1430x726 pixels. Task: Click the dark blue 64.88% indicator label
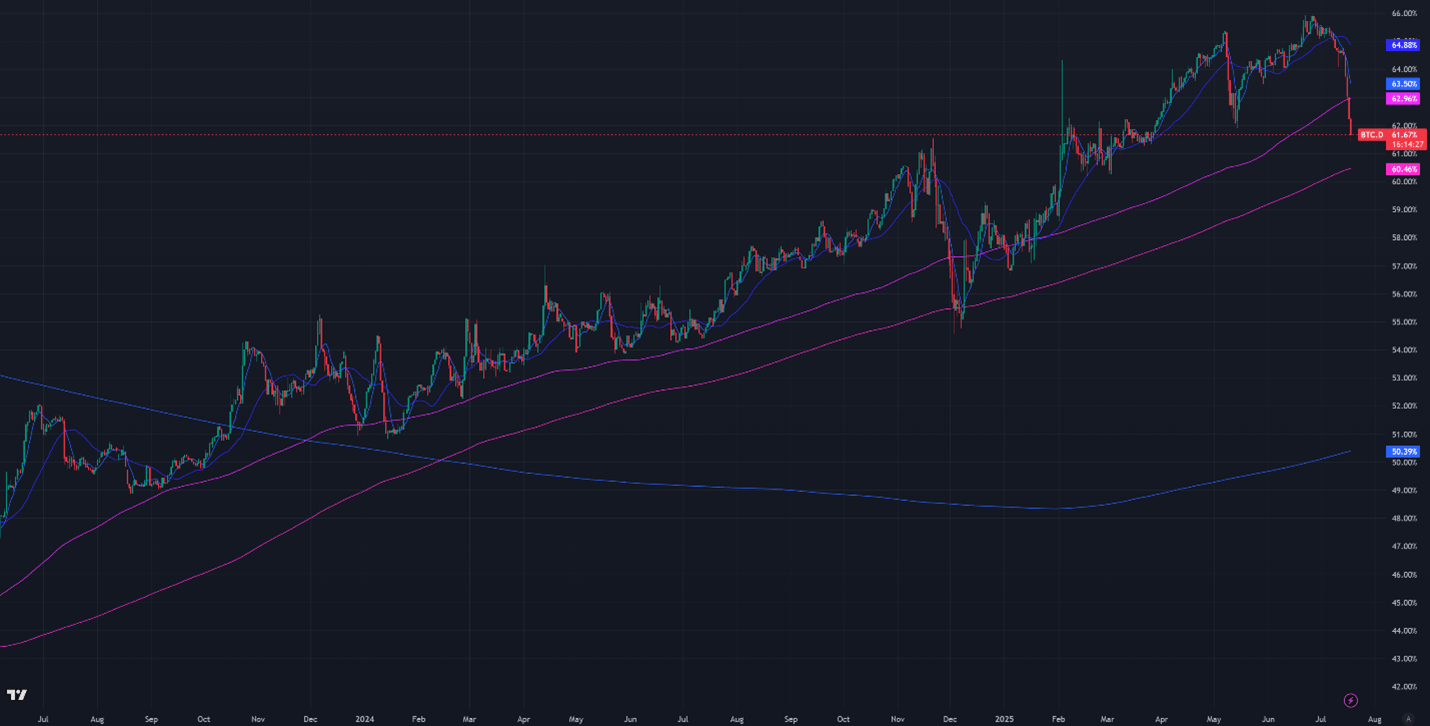1403,45
